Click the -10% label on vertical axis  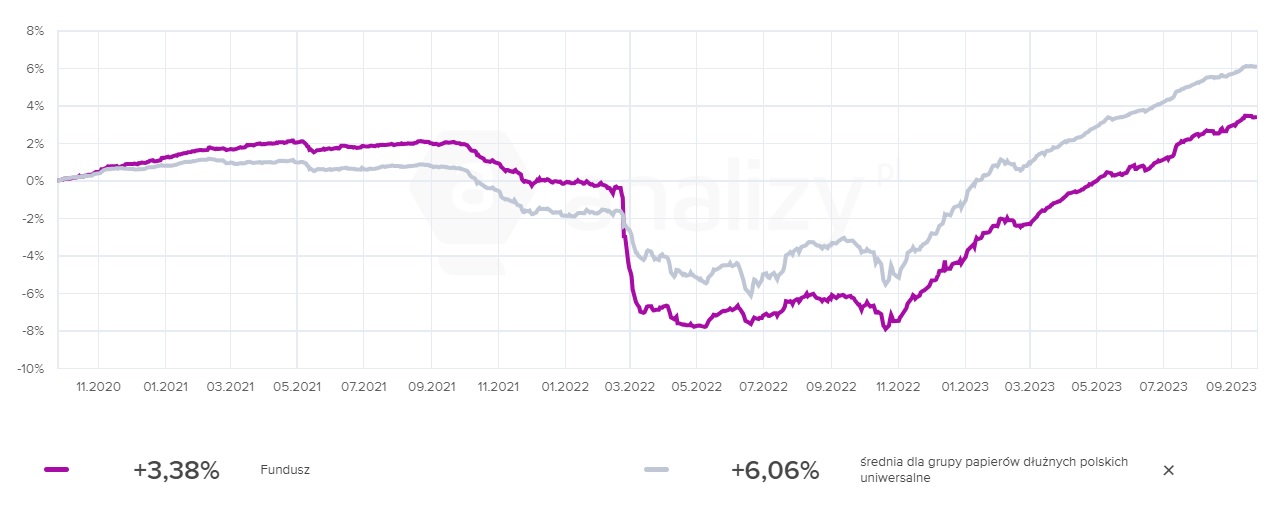32,368
